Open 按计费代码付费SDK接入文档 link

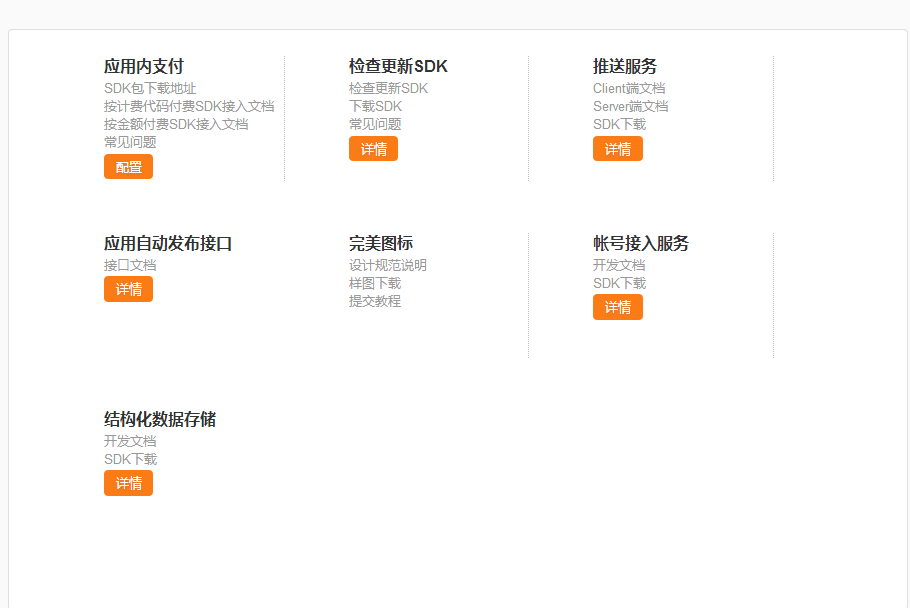pos(189,107)
